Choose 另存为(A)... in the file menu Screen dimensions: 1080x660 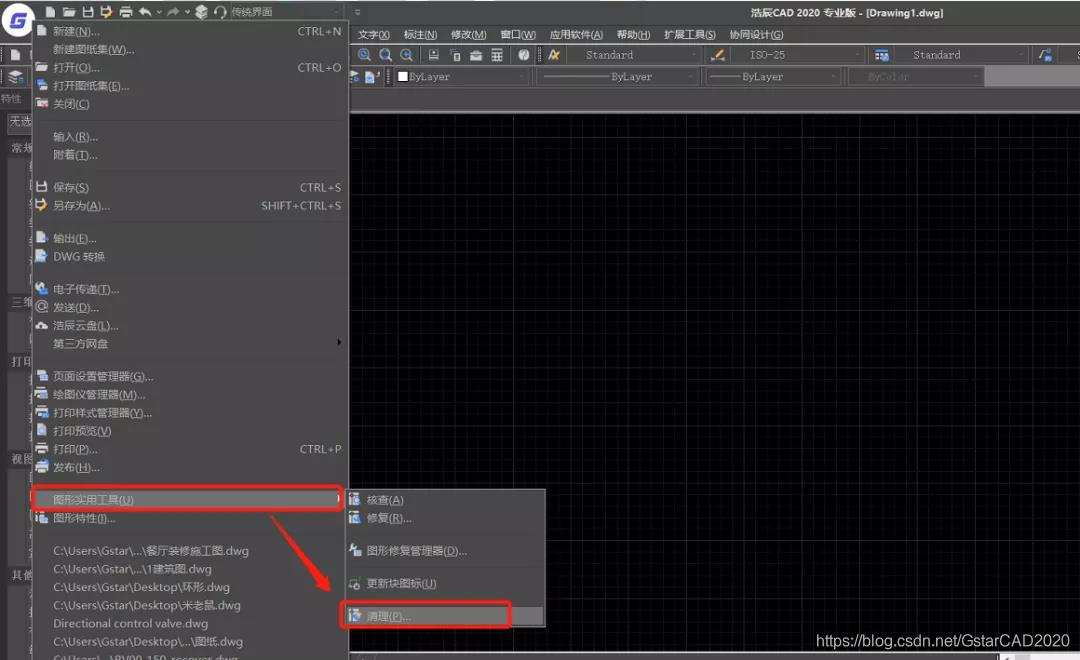(189, 206)
